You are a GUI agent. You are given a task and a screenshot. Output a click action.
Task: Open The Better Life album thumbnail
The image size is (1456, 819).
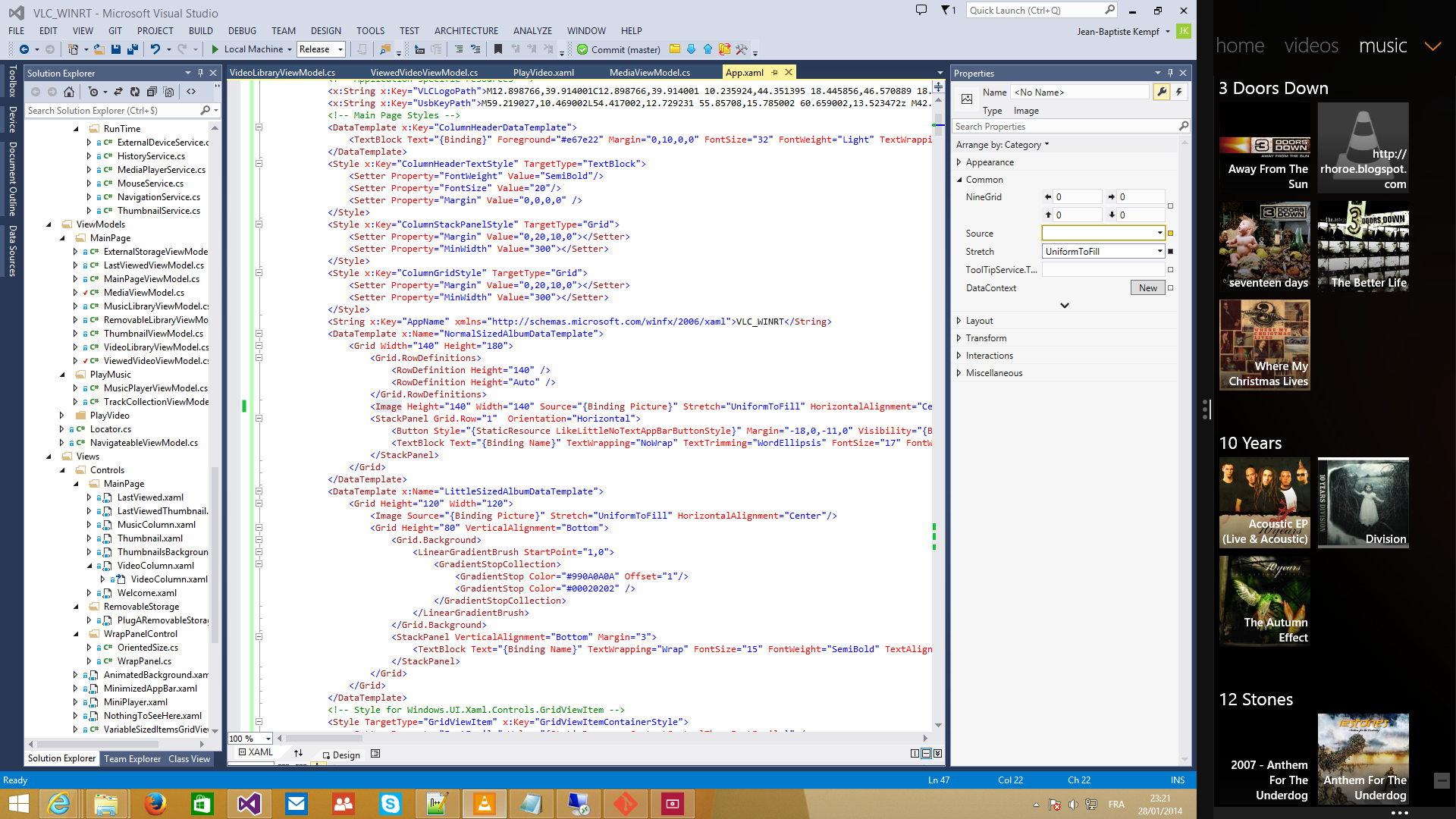(x=1363, y=246)
